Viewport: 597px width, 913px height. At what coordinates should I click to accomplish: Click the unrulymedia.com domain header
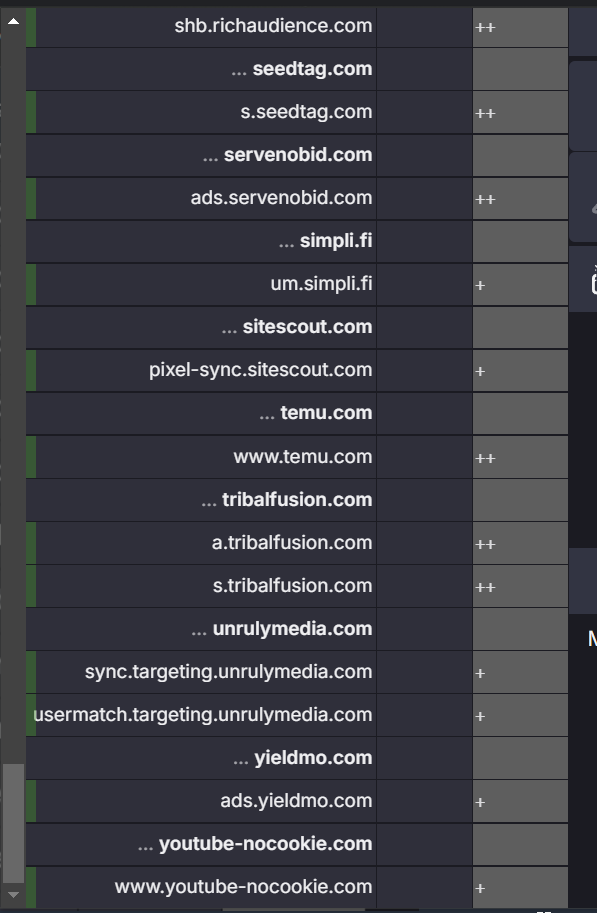[201, 629]
